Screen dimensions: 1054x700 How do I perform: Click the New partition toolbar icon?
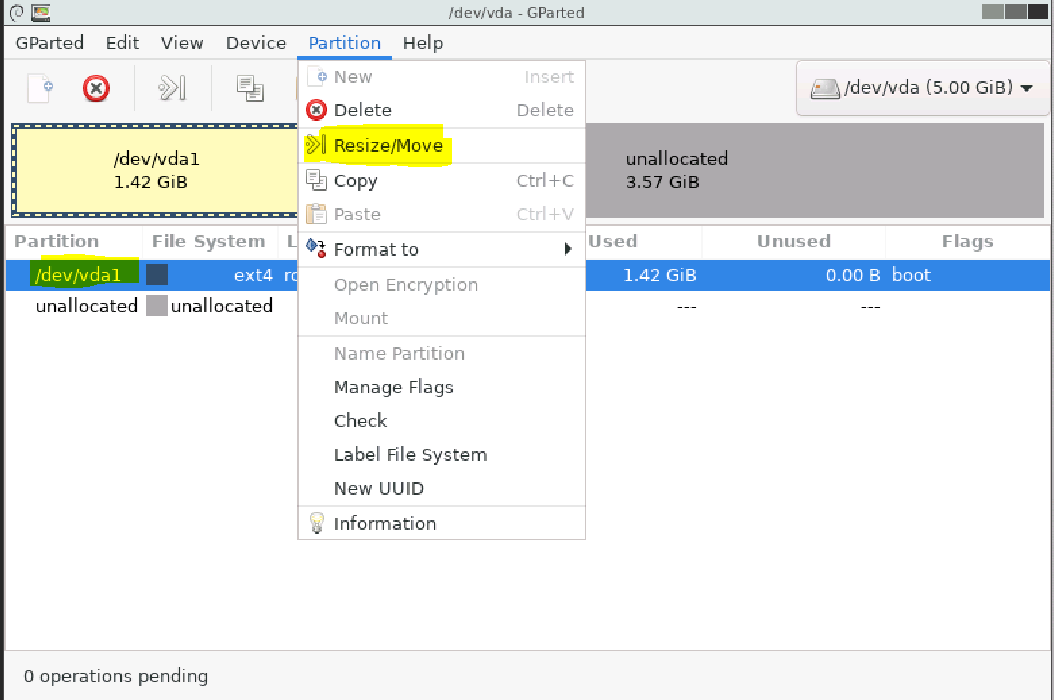(40, 88)
